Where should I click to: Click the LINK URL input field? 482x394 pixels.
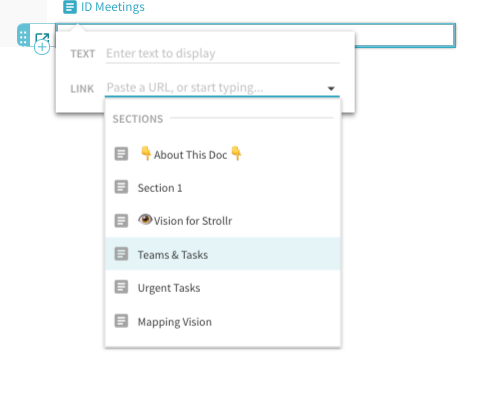coord(215,88)
